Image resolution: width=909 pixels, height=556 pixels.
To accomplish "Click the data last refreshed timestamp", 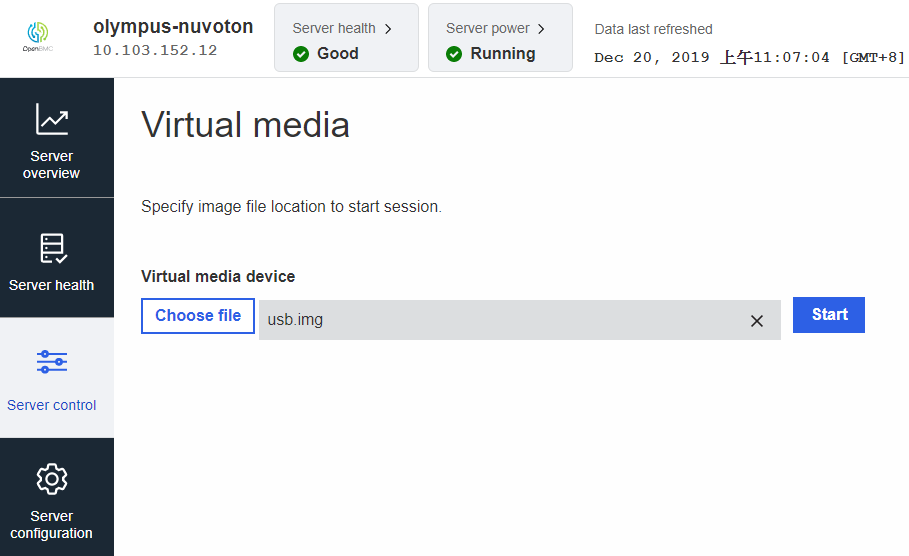I will [749, 58].
